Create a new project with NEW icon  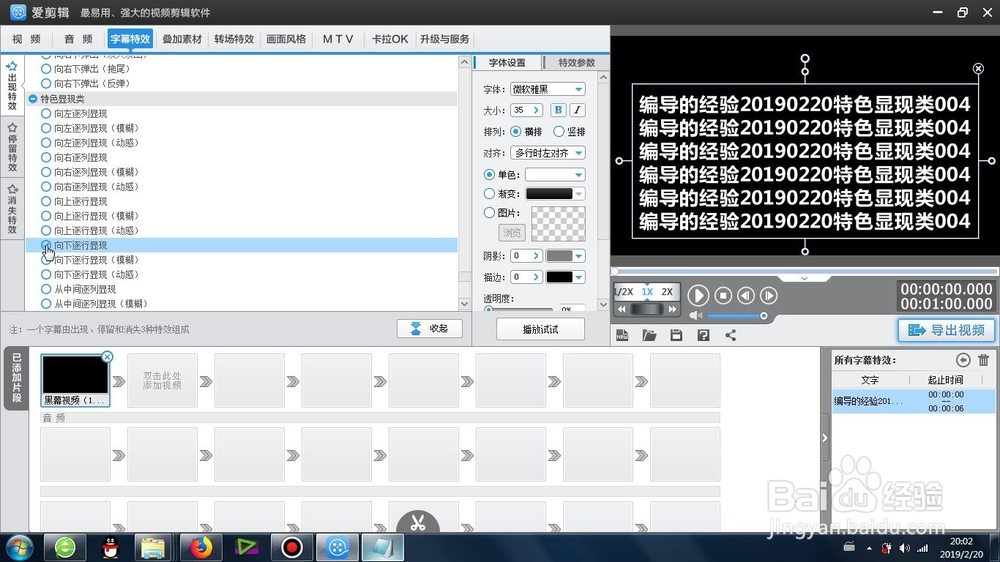click(622, 336)
